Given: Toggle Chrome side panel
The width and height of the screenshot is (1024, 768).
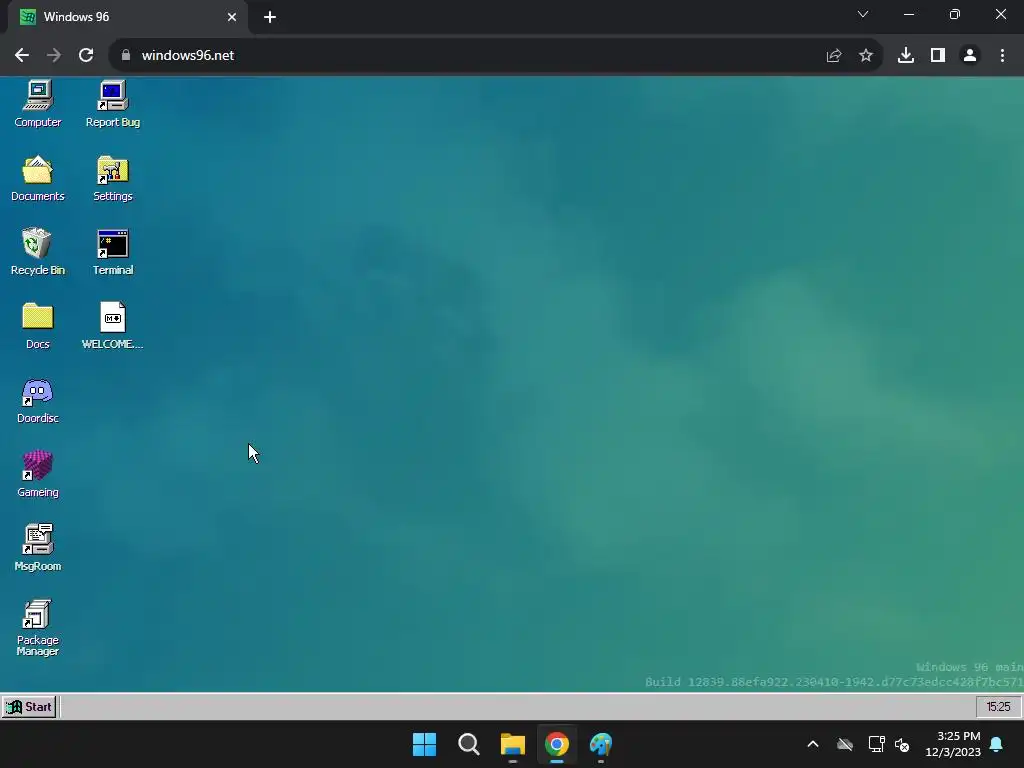Looking at the screenshot, I should pyautogui.click(x=938, y=56).
